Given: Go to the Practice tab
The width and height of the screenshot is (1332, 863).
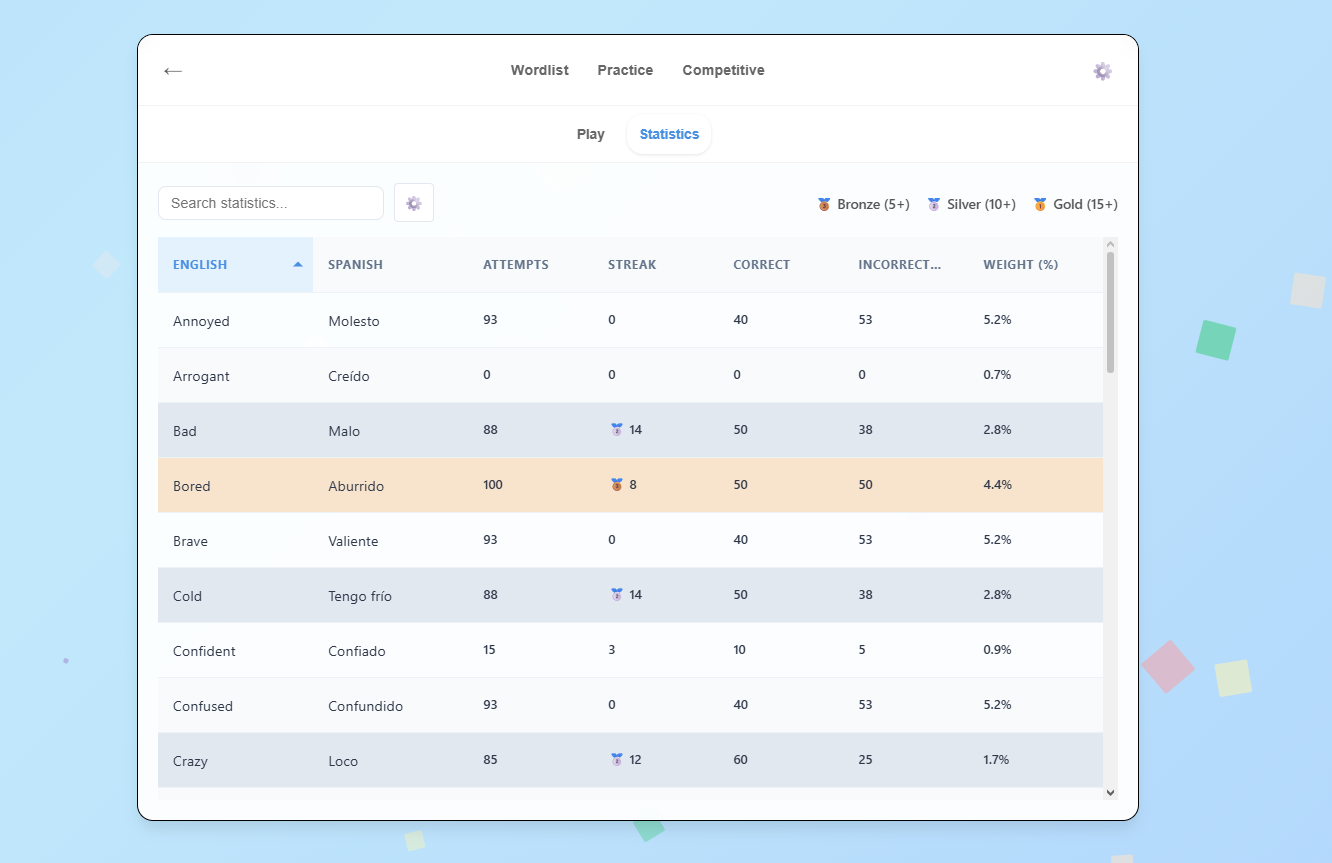Looking at the screenshot, I should [x=625, y=70].
